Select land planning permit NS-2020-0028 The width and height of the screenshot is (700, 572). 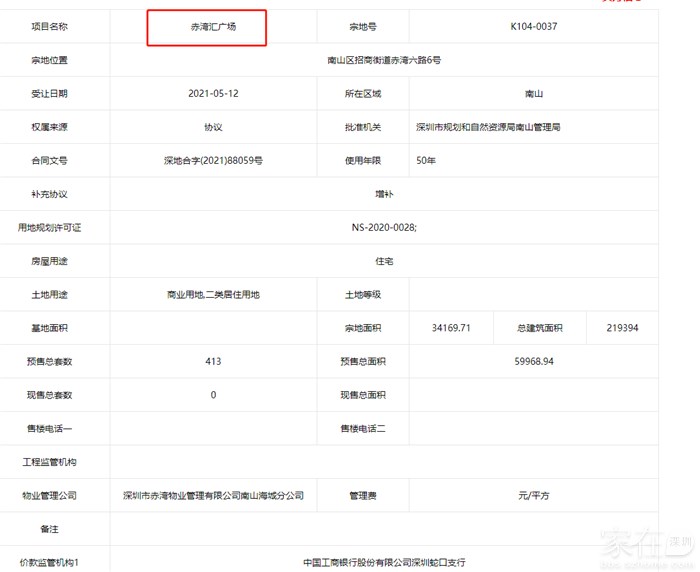point(384,228)
